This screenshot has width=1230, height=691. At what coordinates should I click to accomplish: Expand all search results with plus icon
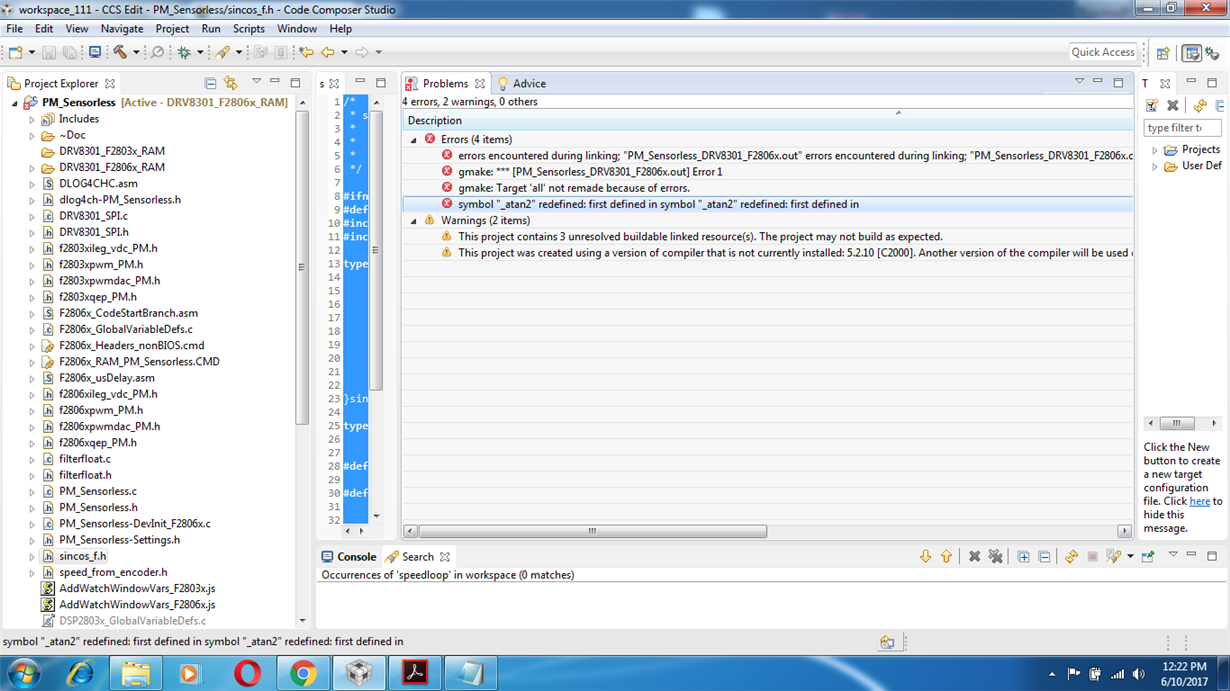click(1023, 557)
